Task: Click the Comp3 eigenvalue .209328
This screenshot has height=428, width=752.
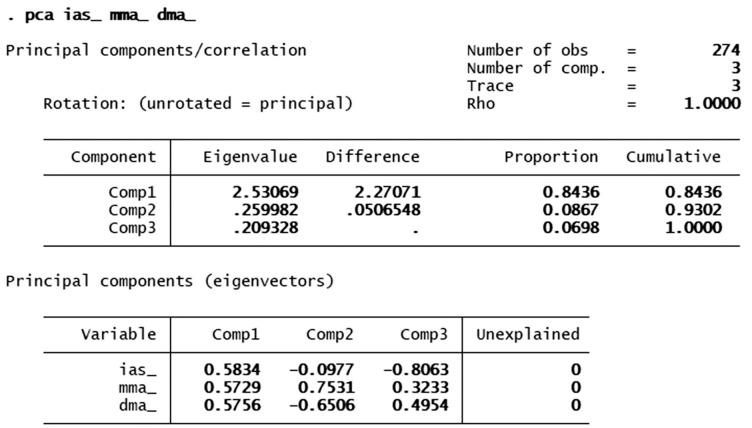Action: (265, 227)
